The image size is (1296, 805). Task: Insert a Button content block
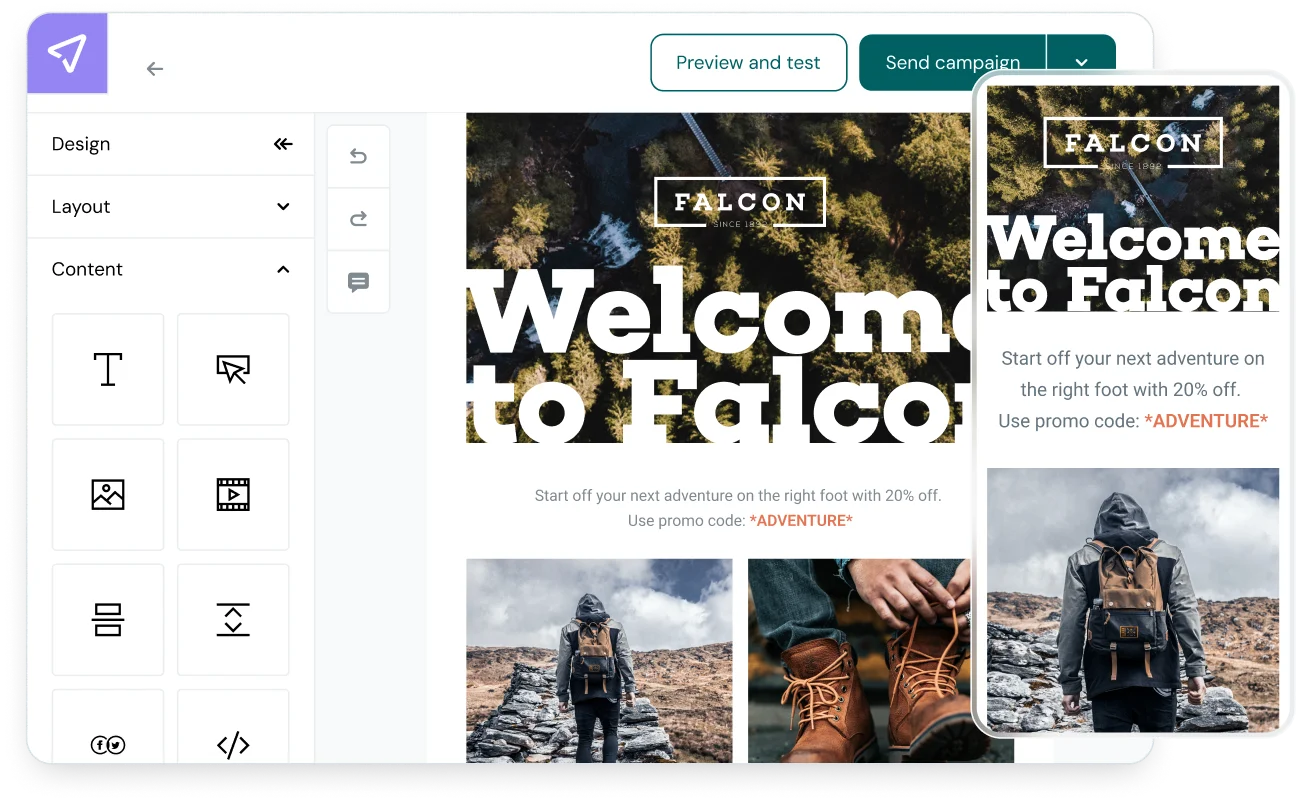pos(232,369)
